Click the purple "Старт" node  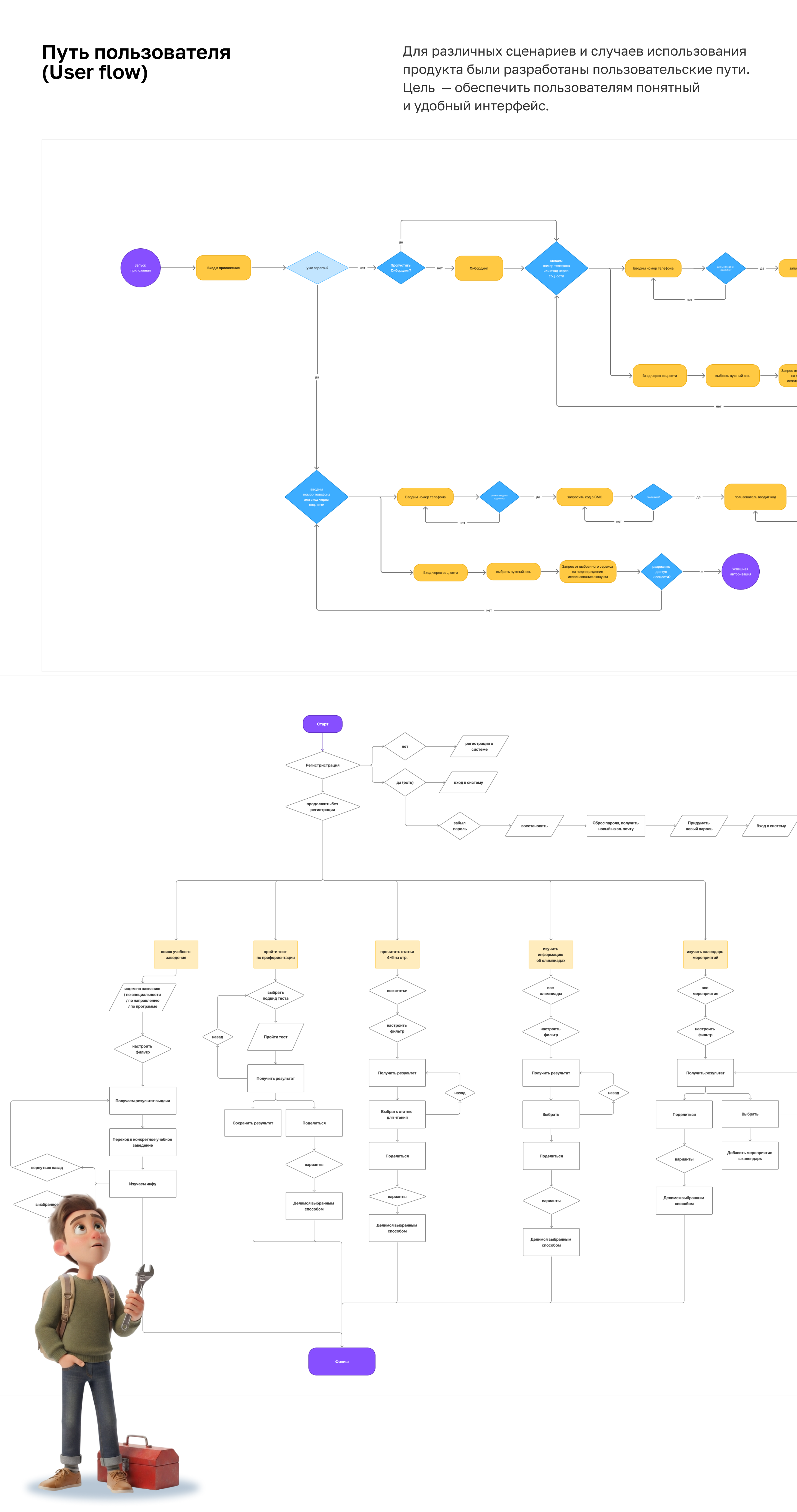click(322, 724)
